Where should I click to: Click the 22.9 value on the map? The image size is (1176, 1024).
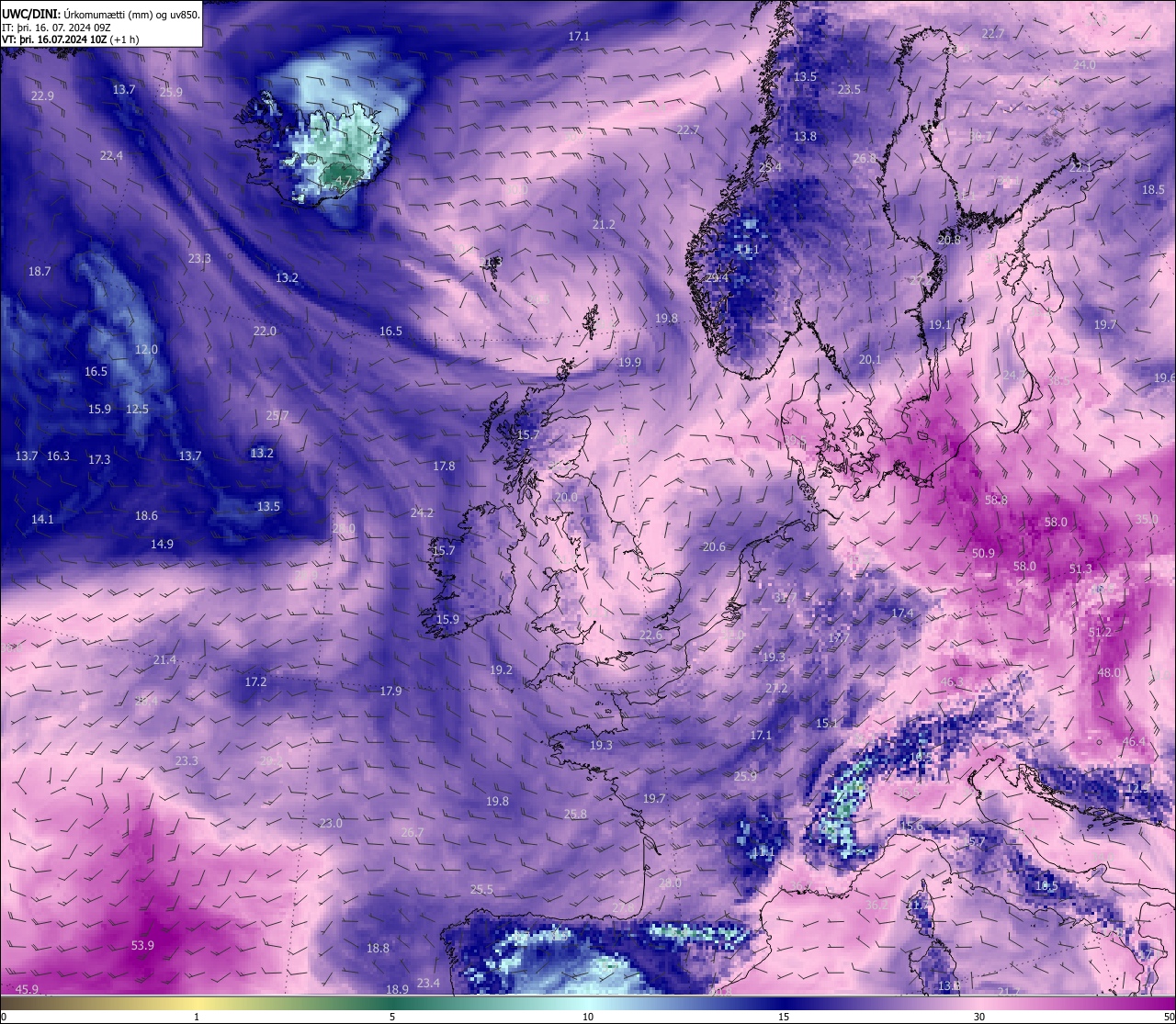click(42, 96)
